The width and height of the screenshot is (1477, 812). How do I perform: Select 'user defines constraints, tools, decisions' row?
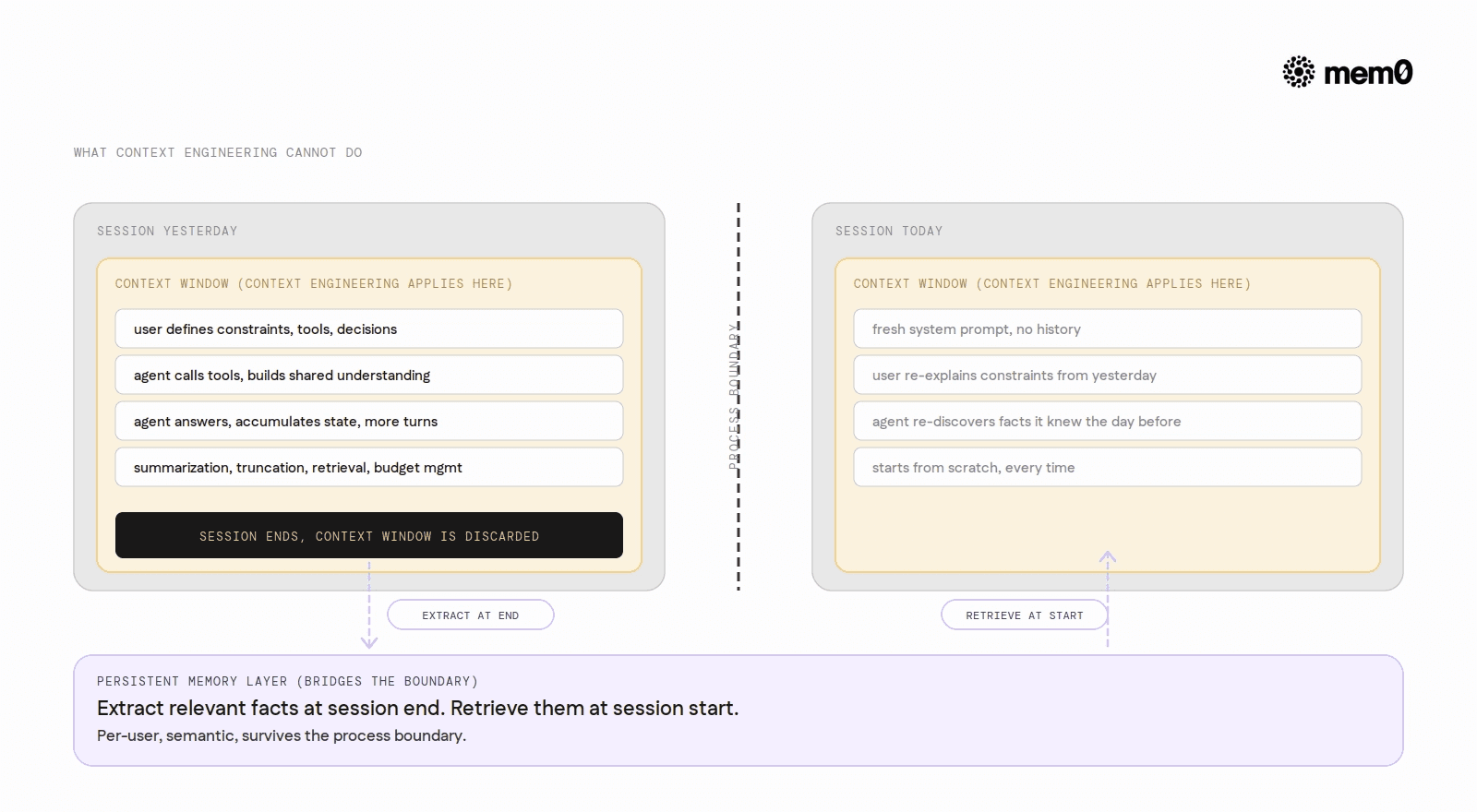coord(369,329)
